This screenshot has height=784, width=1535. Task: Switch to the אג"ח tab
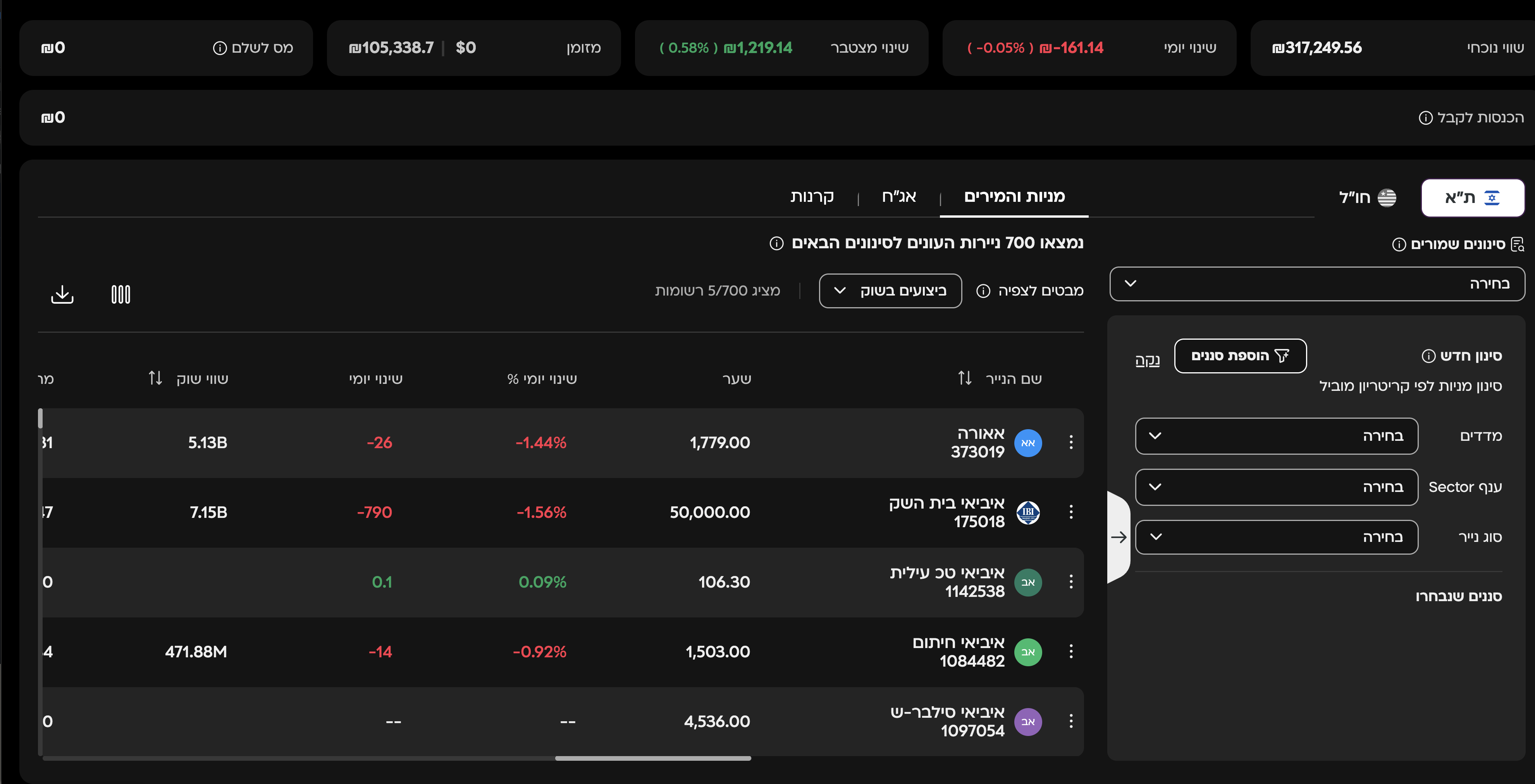click(898, 196)
